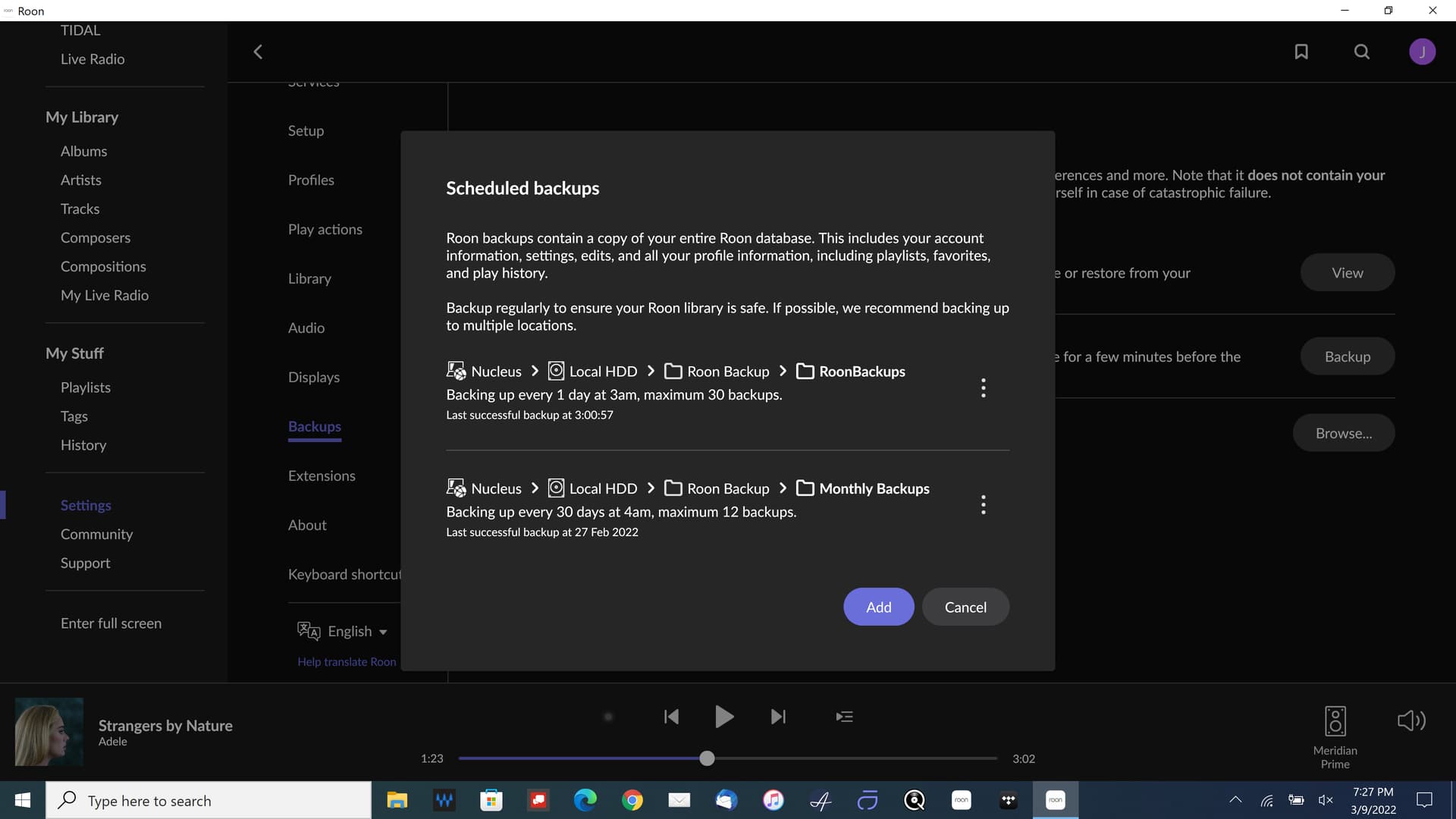Open History under My Stuff
Image resolution: width=1456 pixels, height=819 pixels.
[x=83, y=444]
